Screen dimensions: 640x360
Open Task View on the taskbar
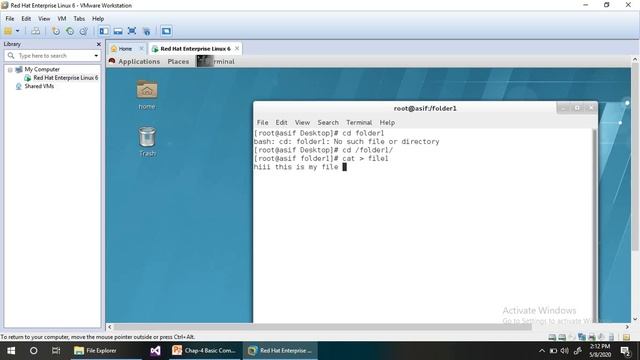(56, 351)
